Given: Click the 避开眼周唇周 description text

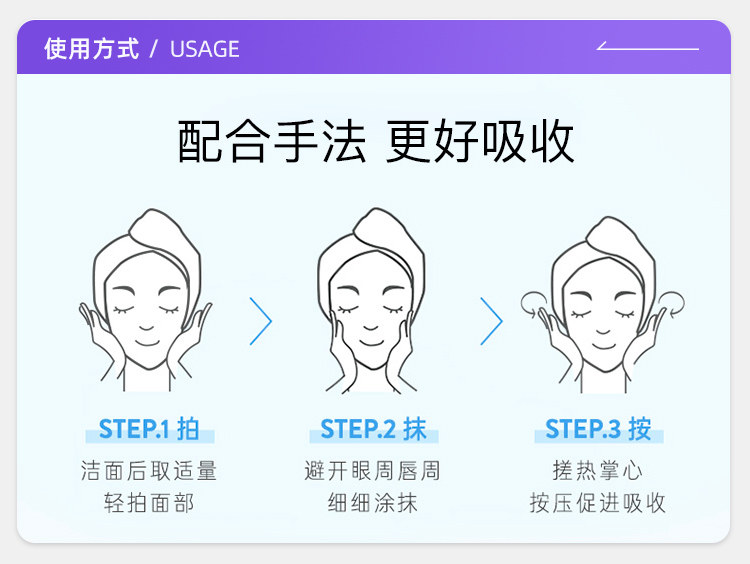Looking at the screenshot, I should pyautogui.click(x=373, y=471).
